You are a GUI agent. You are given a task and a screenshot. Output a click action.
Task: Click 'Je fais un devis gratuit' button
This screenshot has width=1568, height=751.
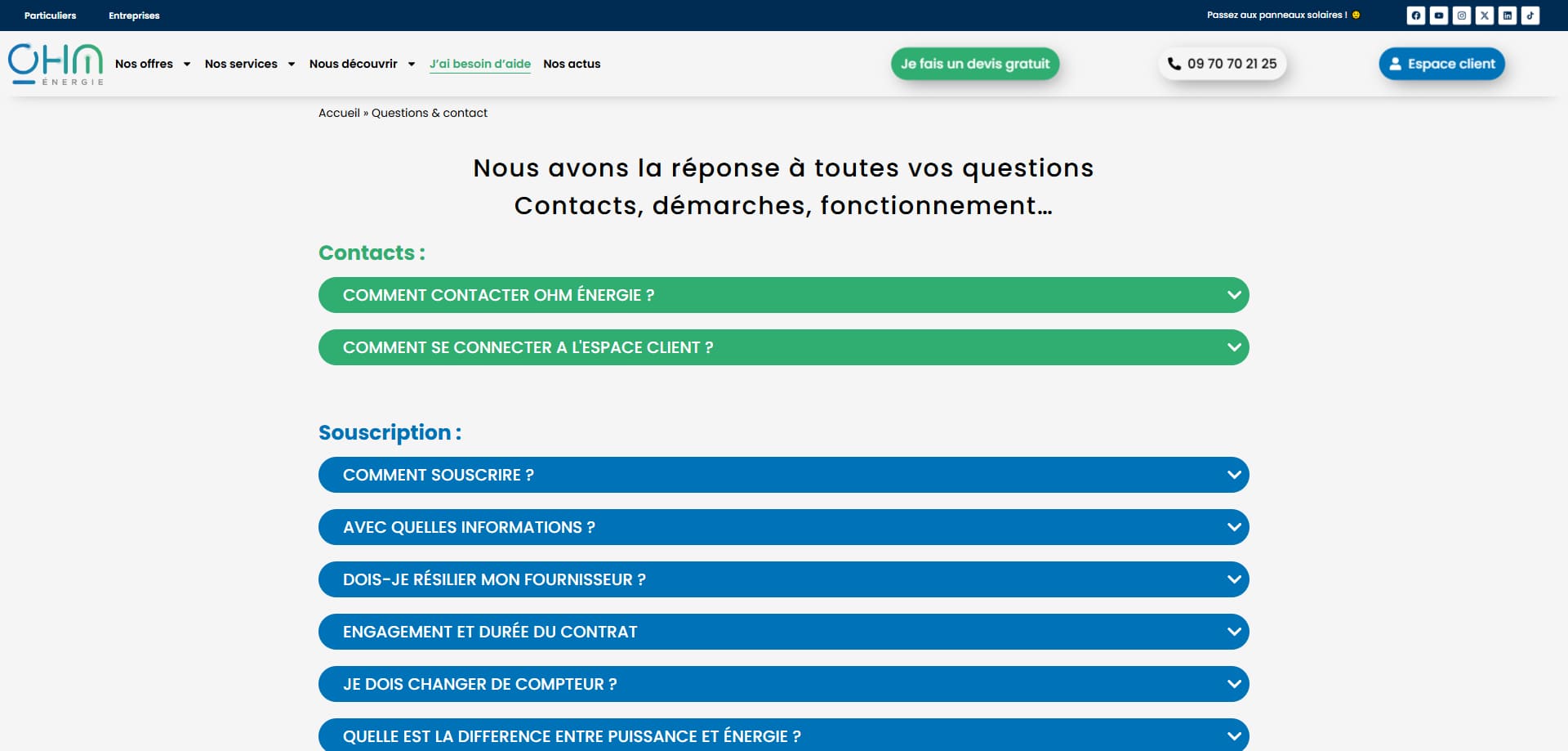coord(975,64)
